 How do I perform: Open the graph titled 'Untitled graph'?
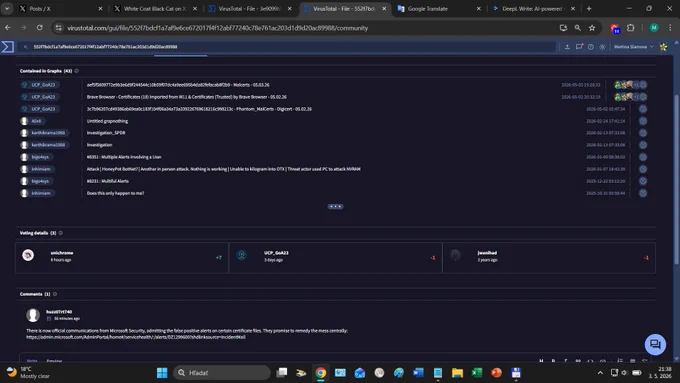tap(107, 121)
